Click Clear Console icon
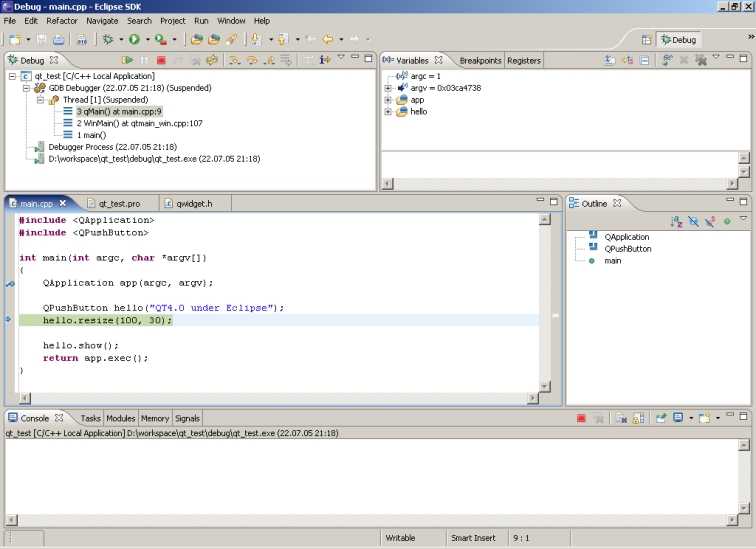The width and height of the screenshot is (756, 549). click(x=621, y=418)
